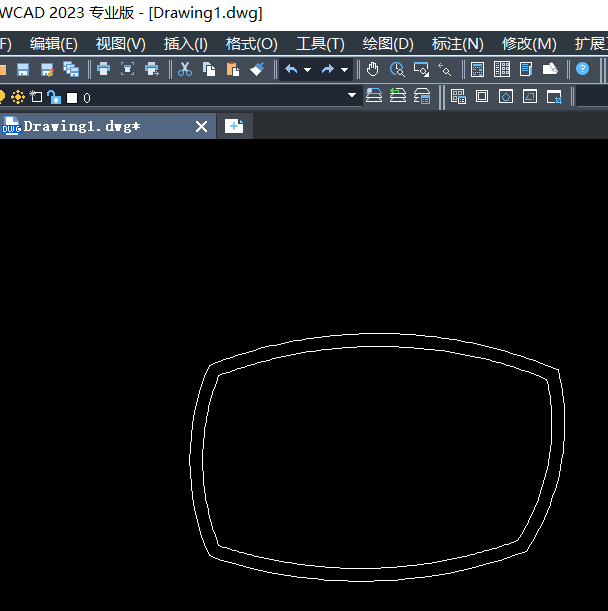Open the 绘图(D) menu

pos(388,44)
